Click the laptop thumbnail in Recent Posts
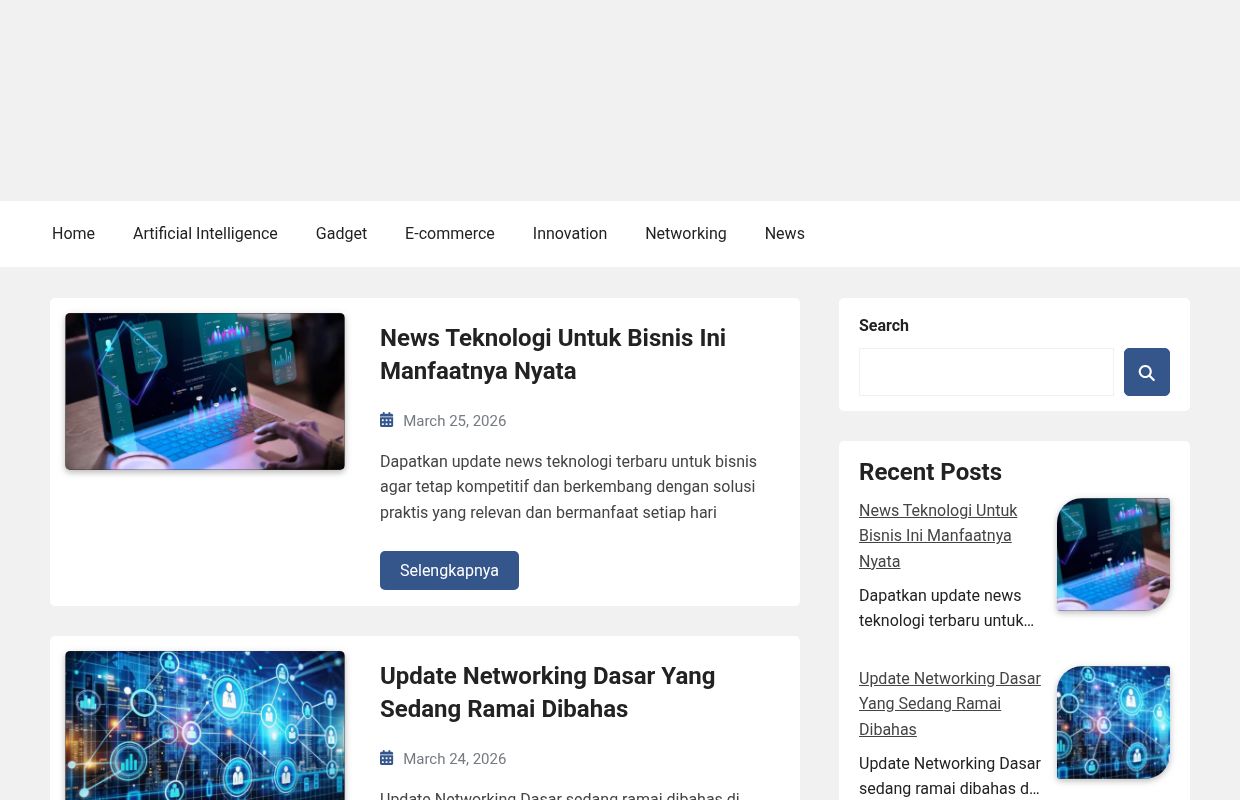 (1113, 554)
